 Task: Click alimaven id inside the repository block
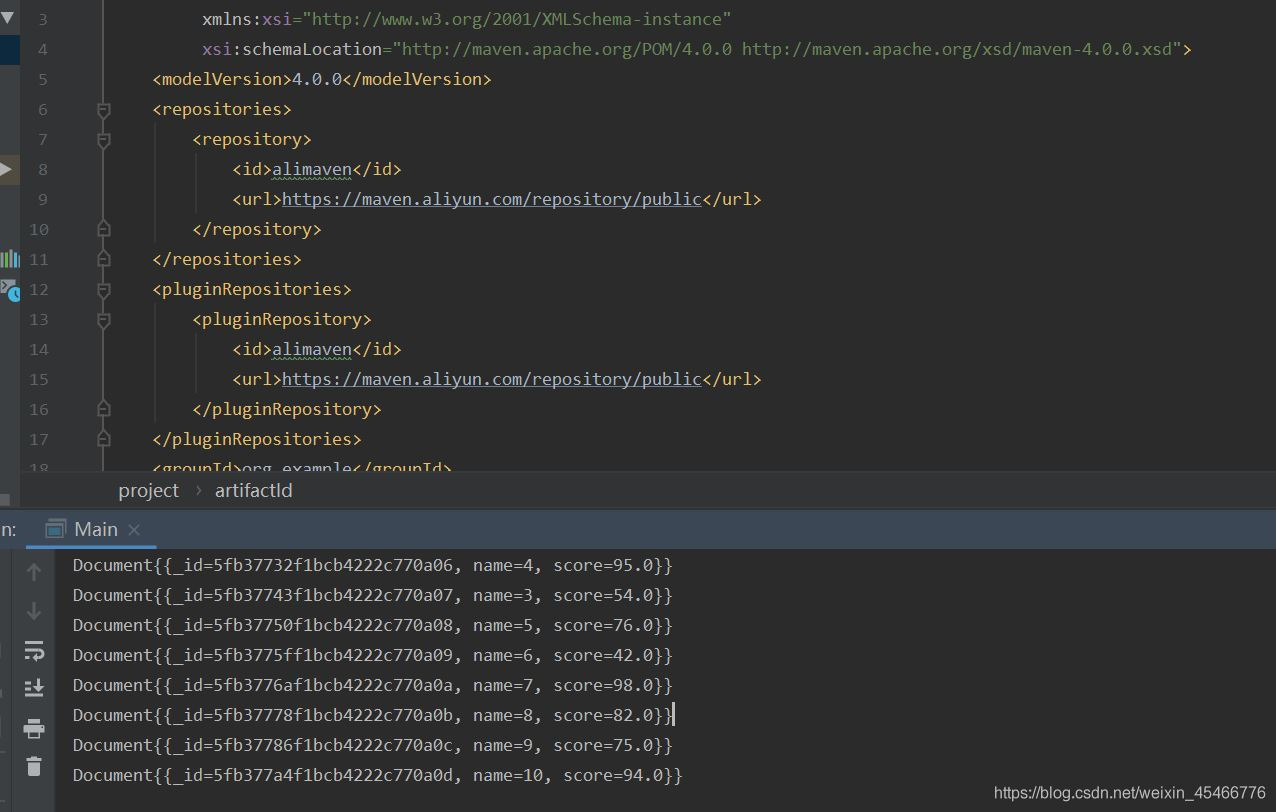click(312, 169)
